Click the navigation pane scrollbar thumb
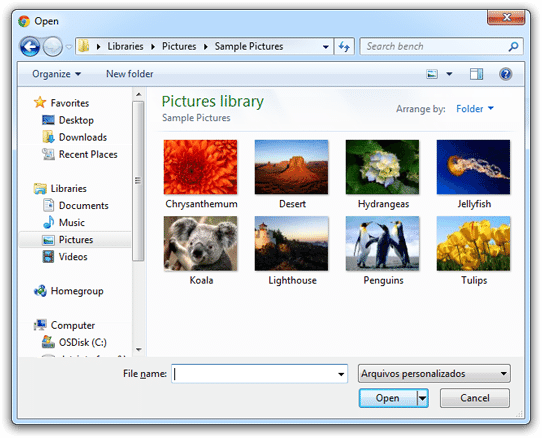This screenshot has width=542, height=438. tap(138, 181)
